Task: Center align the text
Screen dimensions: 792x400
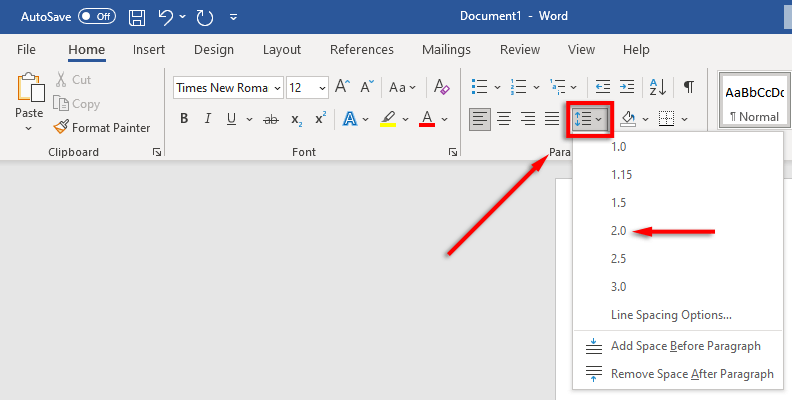Action: (x=504, y=119)
